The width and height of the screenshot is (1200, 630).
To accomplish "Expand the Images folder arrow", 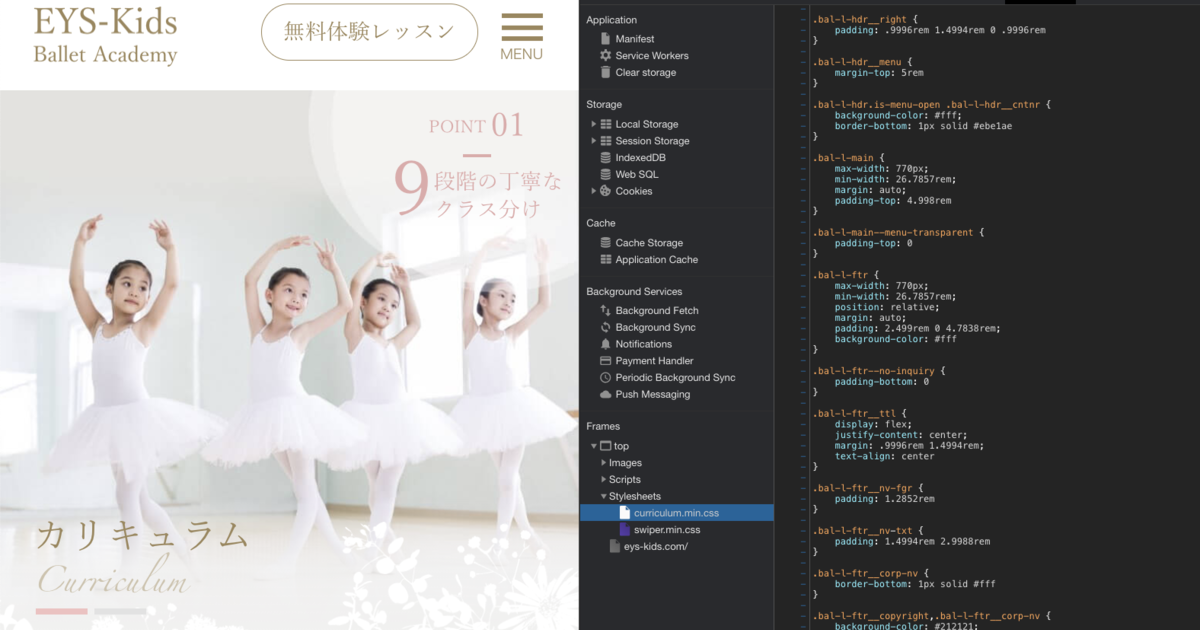I will point(603,463).
